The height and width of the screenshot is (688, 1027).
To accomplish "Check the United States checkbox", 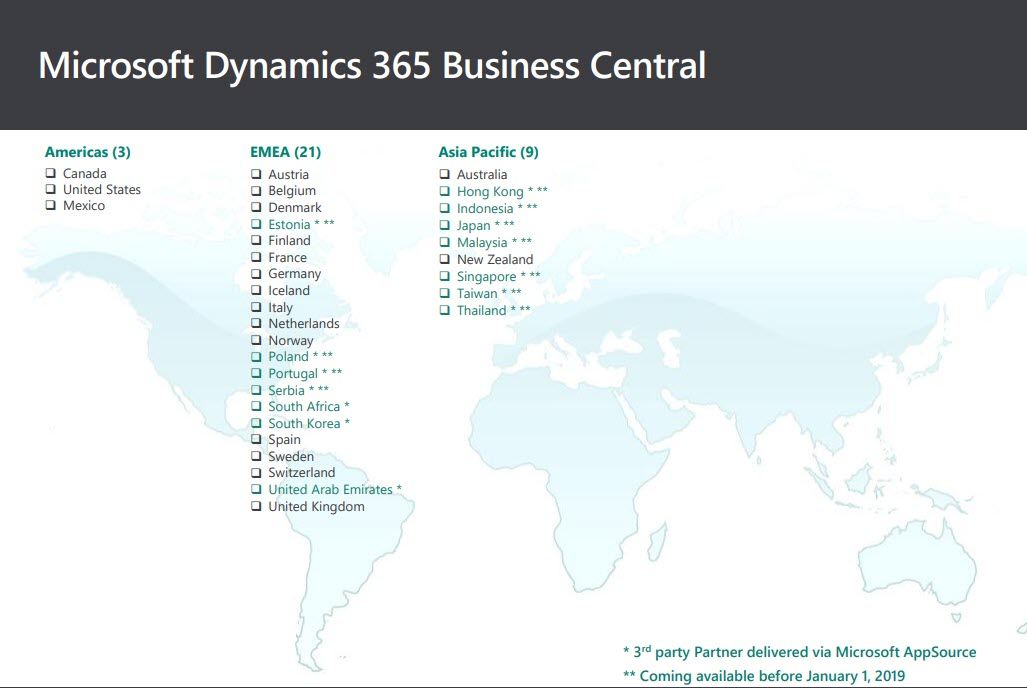I will click(50, 188).
